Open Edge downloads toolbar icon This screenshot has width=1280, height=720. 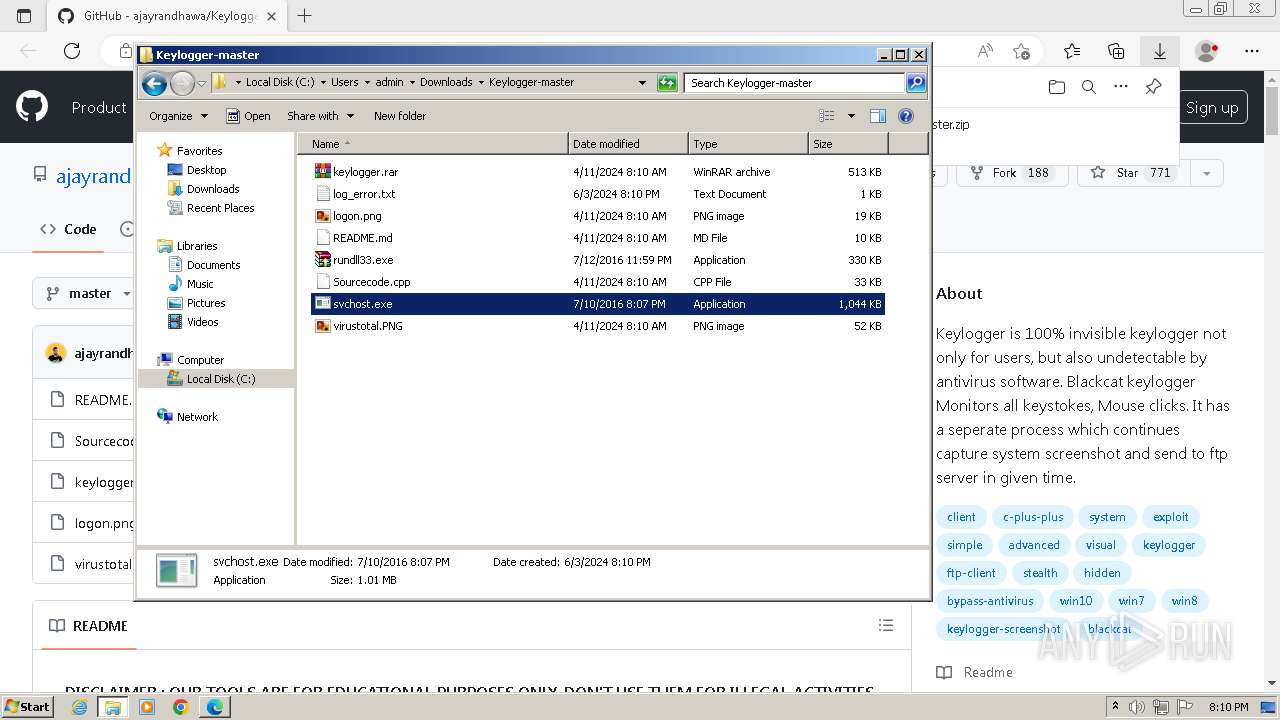[x=1159, y=51]
